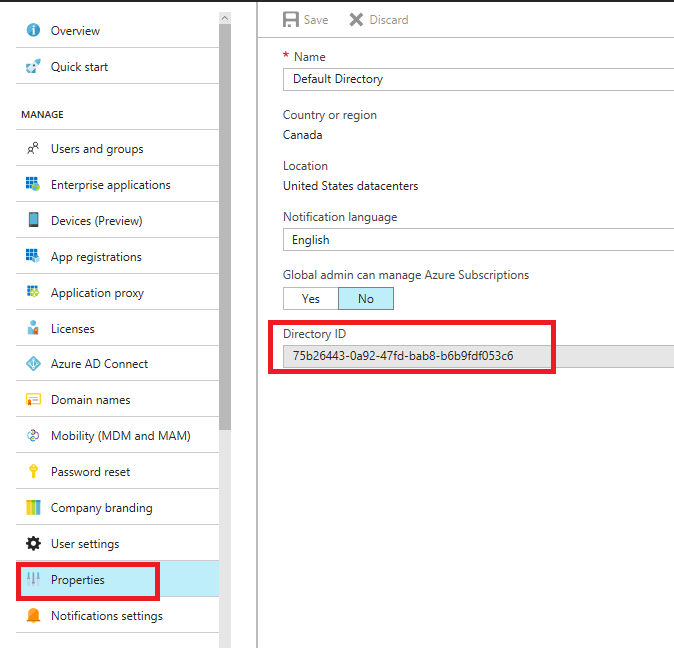Click the Save floppy disk icon
Image resolution: width=674 pixels, height=648 pixels.
291,20
